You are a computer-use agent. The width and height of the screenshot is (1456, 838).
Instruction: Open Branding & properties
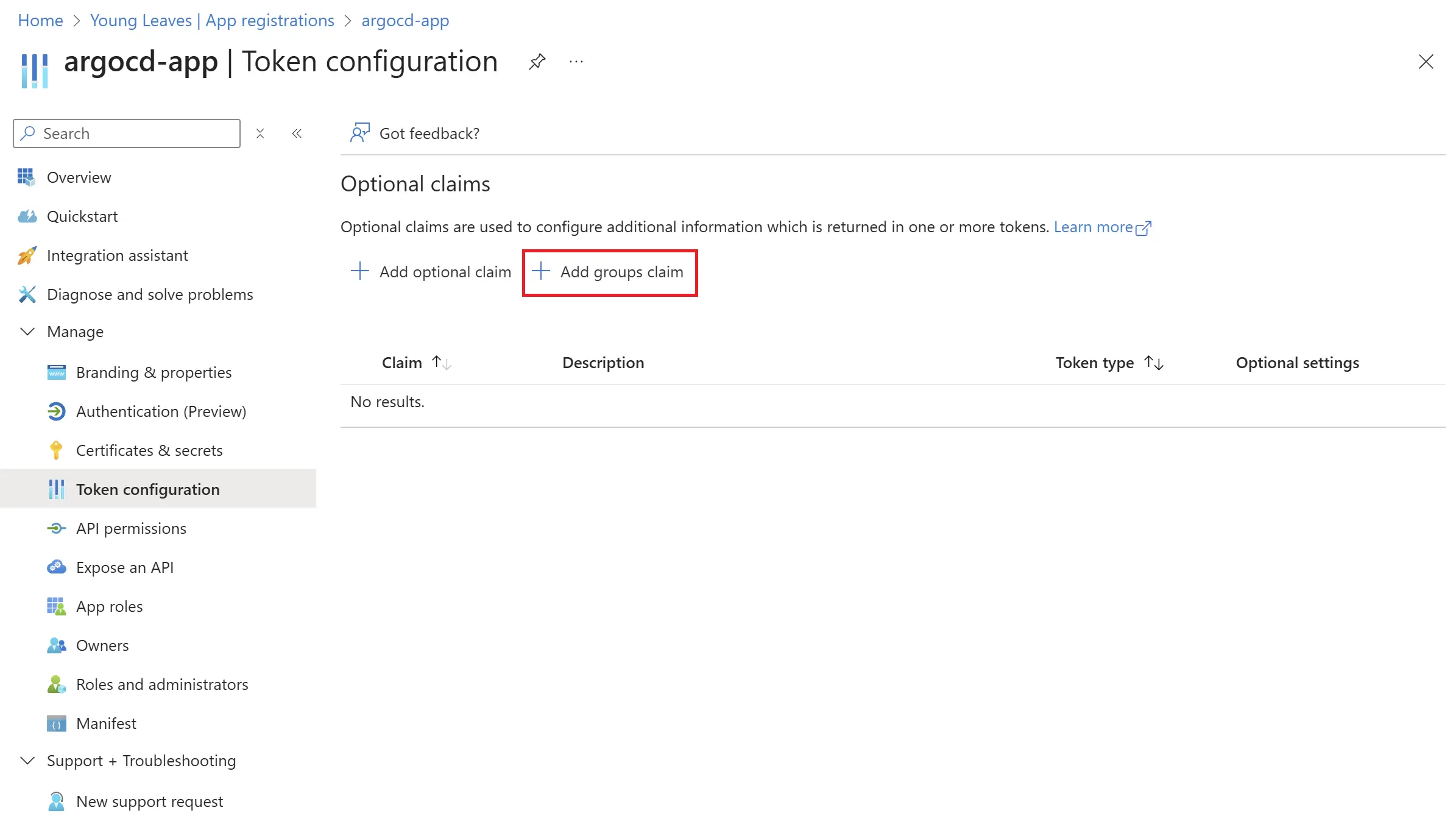[x=154, y=372]
